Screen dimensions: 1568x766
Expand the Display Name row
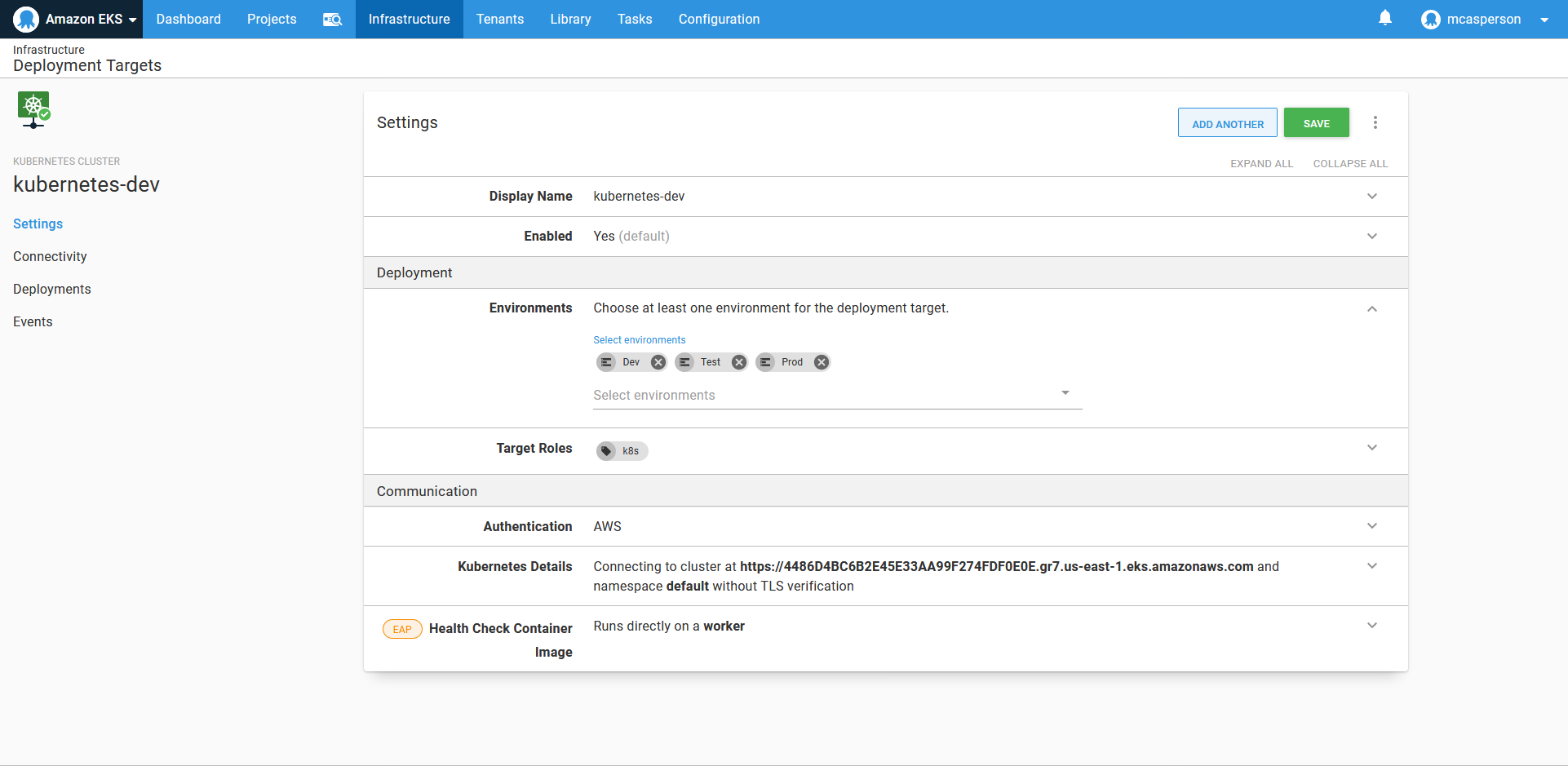pyautogui.click(x=1372, y=196)
